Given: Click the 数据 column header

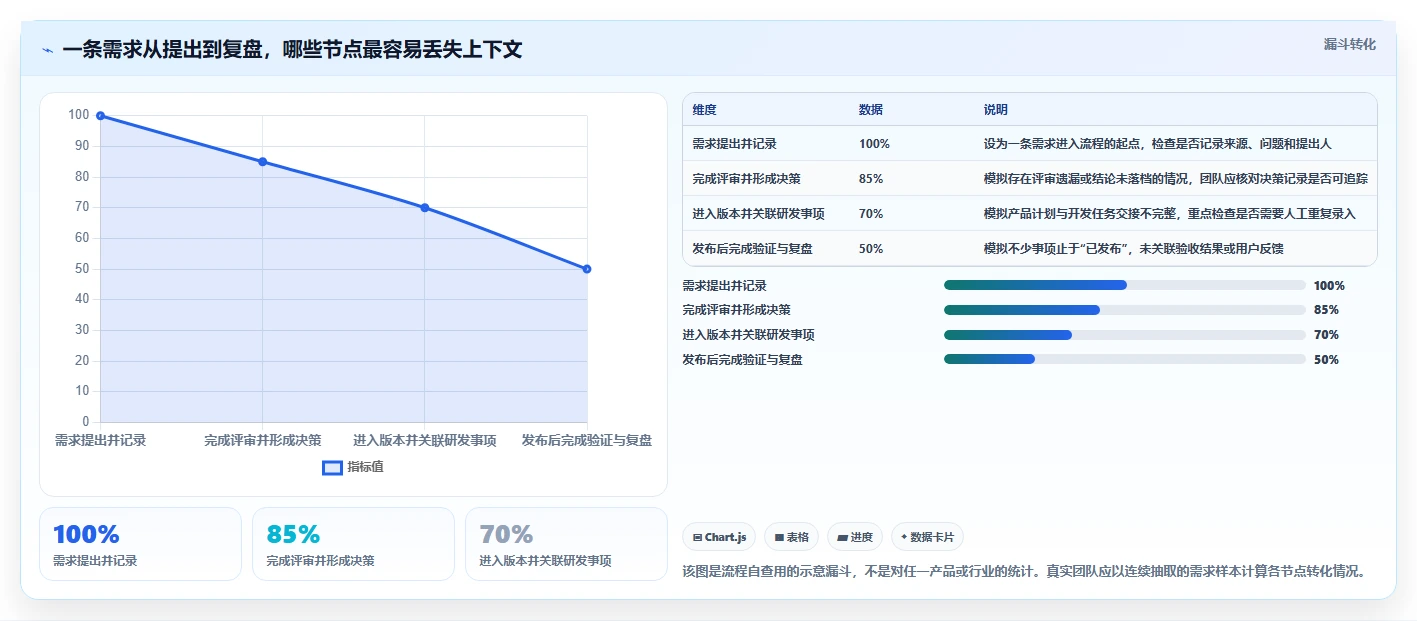Looking at the screenshot, I should tap(871, 110).
